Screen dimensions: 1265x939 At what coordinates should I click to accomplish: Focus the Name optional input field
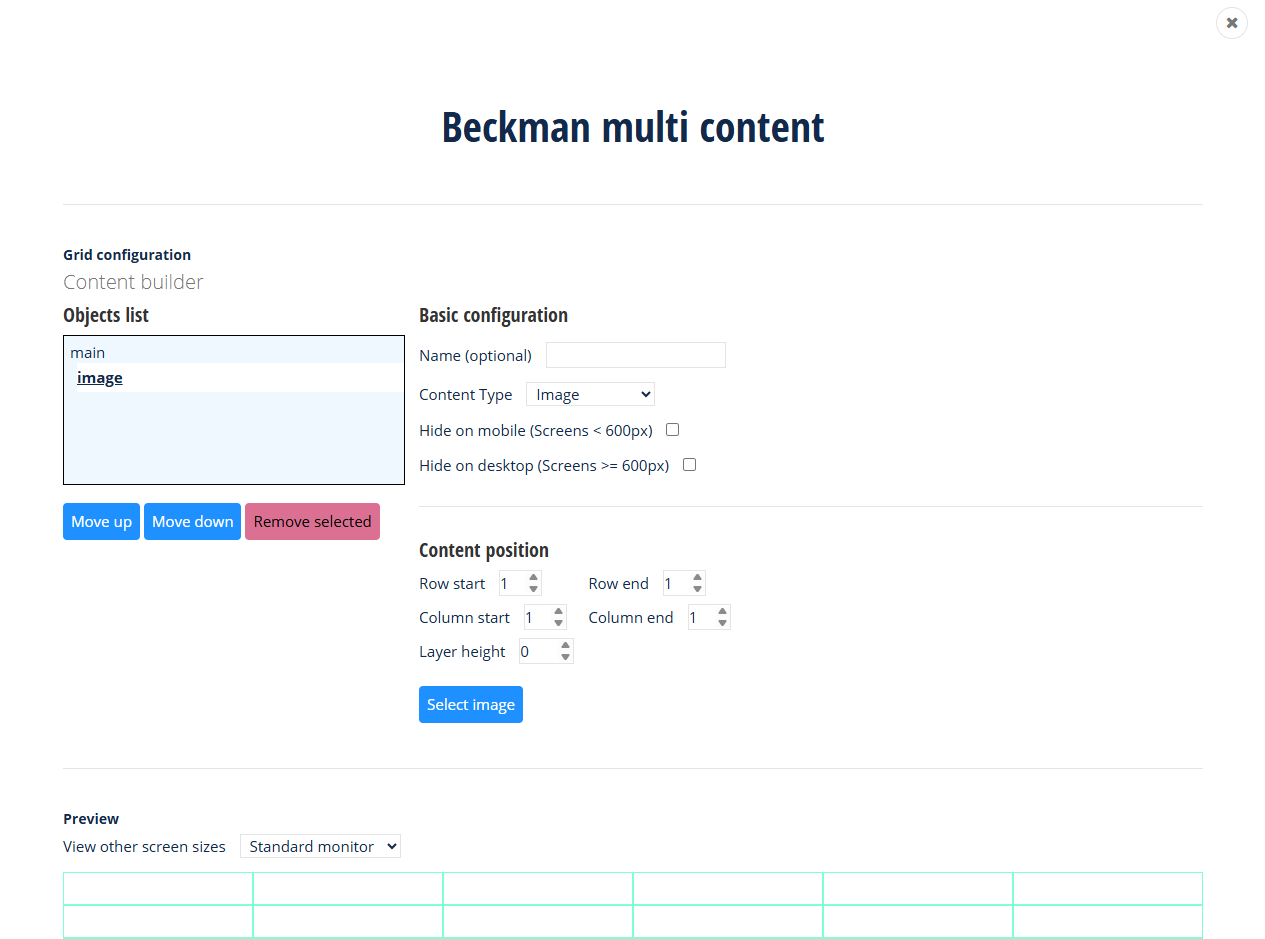pyautogui.click(x=635, y=354)
